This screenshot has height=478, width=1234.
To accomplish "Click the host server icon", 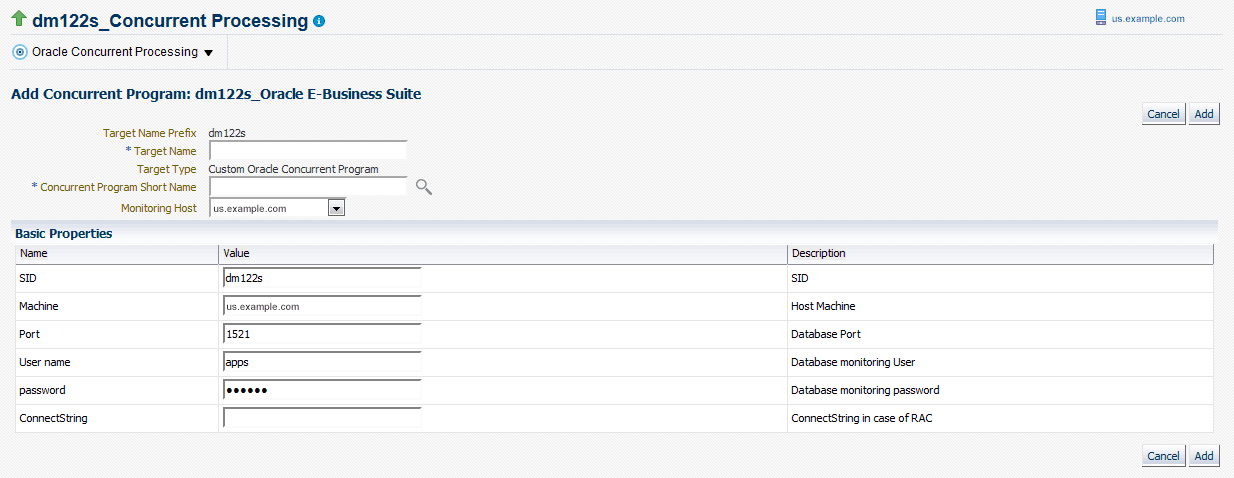I will point(1101,17).
